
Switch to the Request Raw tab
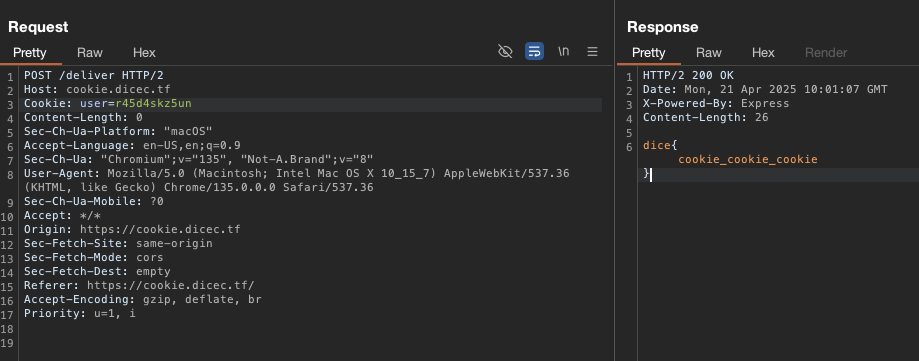point(90,53)
